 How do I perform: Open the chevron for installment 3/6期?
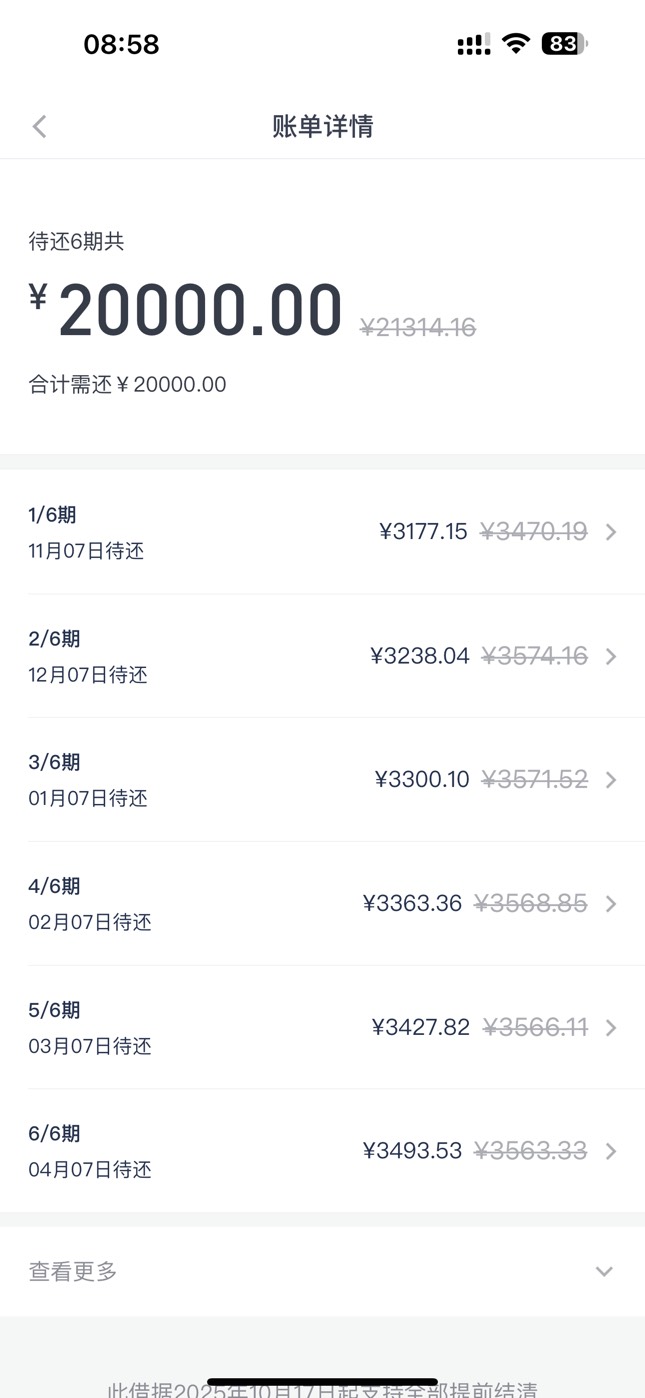pos(611,780)
